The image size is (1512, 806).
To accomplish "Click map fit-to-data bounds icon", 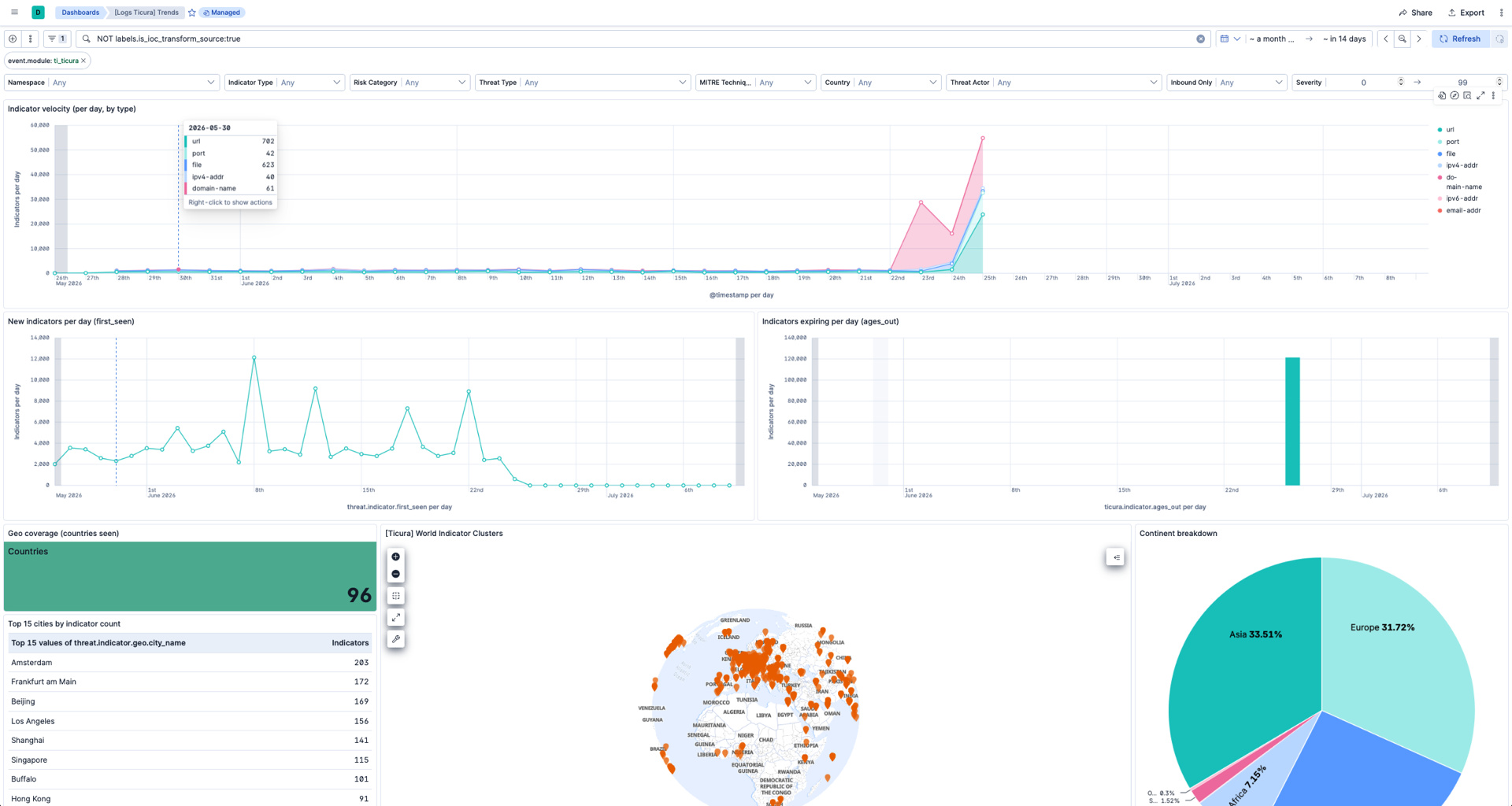I will coord(395,596).
